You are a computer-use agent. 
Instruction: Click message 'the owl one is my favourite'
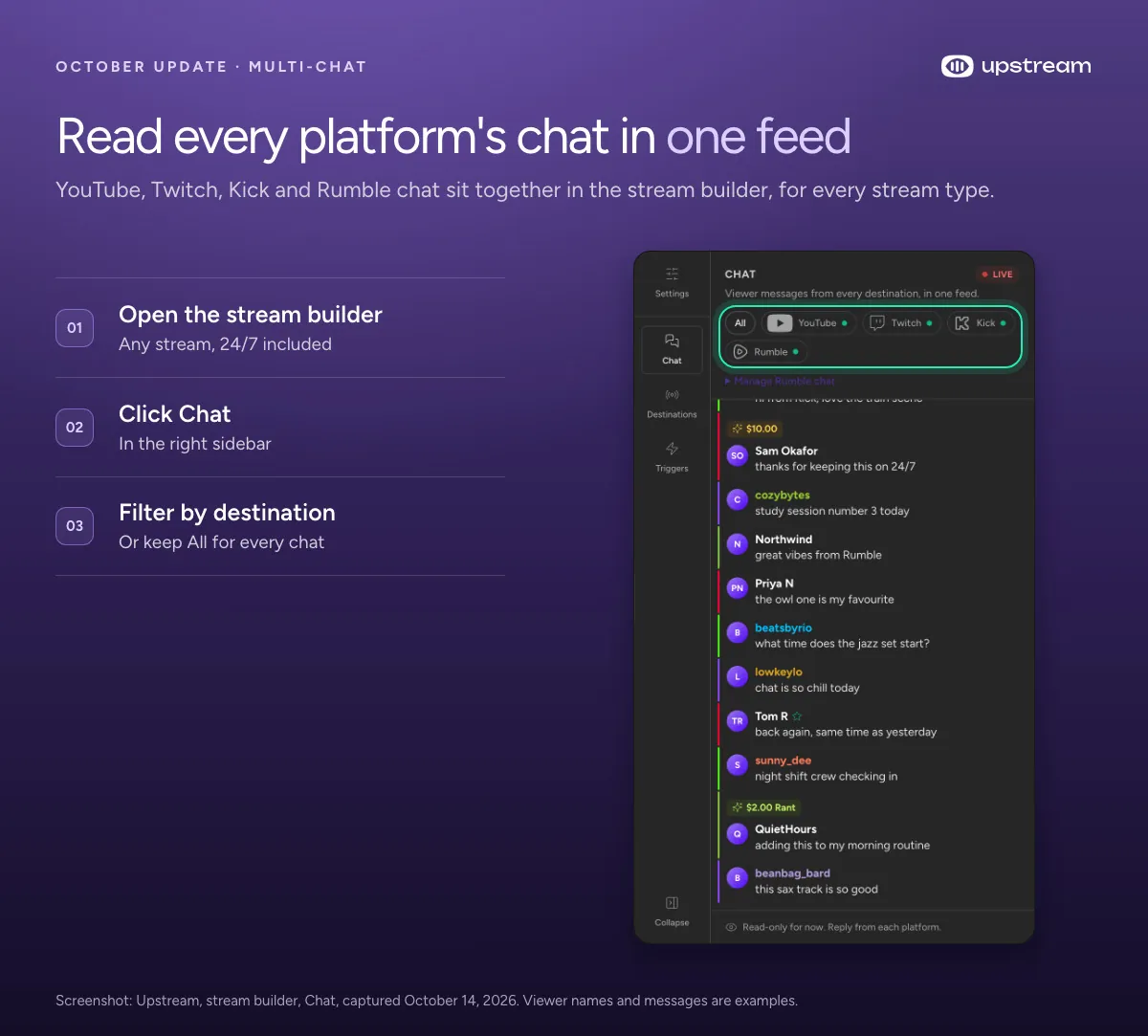(x=825, y=600)
